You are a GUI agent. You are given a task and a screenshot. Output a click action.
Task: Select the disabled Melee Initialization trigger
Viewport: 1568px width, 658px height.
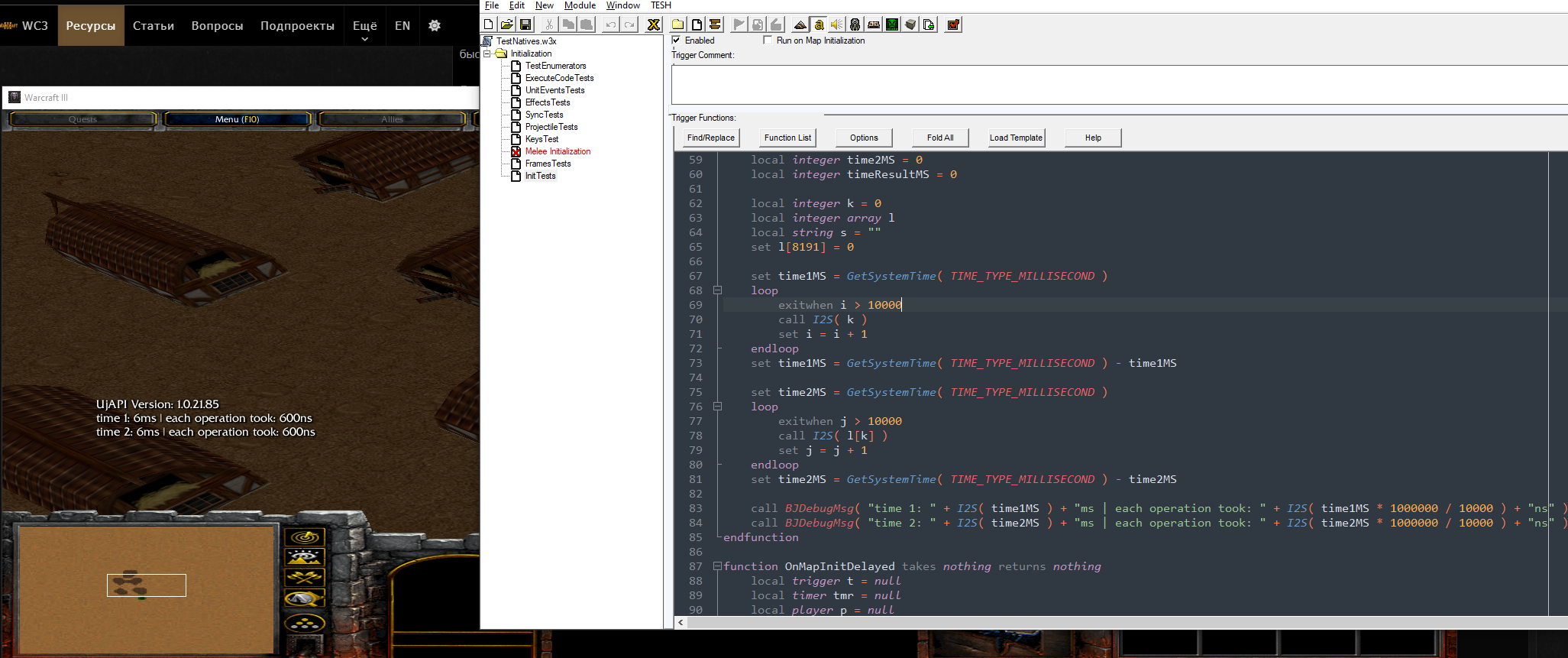pyautogui.click(x=558, y=151)
